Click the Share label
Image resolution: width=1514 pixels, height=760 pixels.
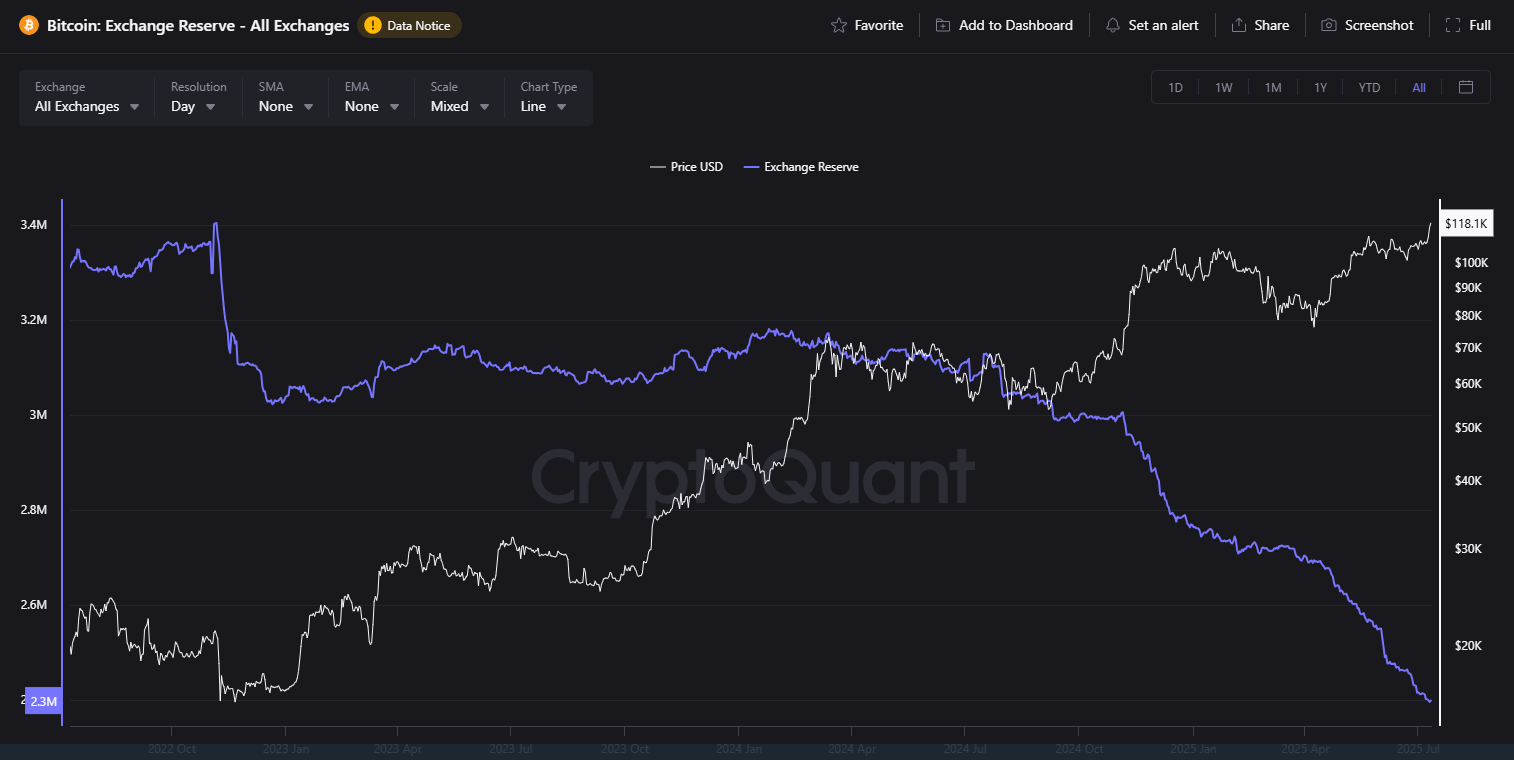click(1272, 25)
